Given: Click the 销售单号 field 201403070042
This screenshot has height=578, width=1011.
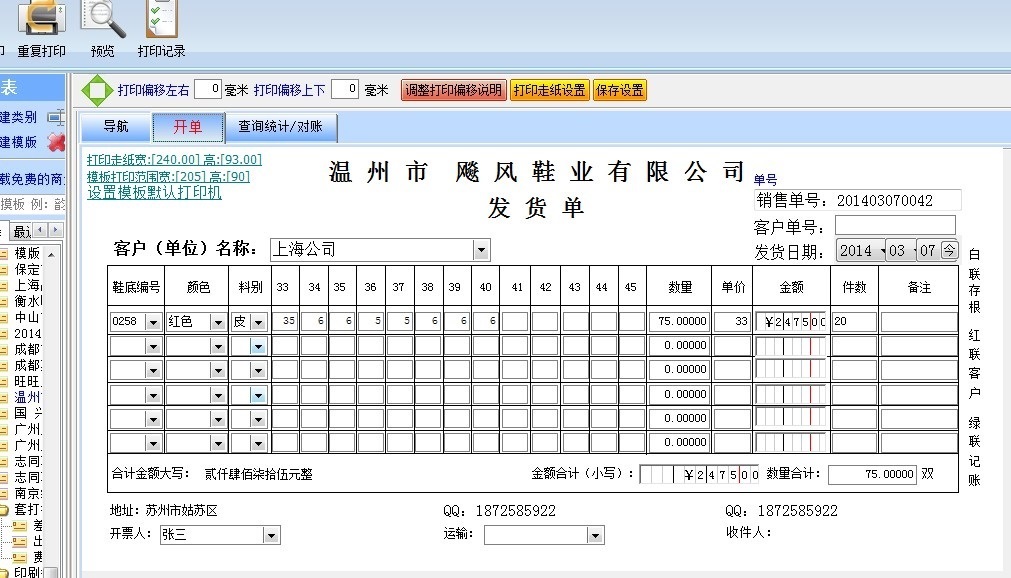Looking at the screenshot, I should (858, 201).
